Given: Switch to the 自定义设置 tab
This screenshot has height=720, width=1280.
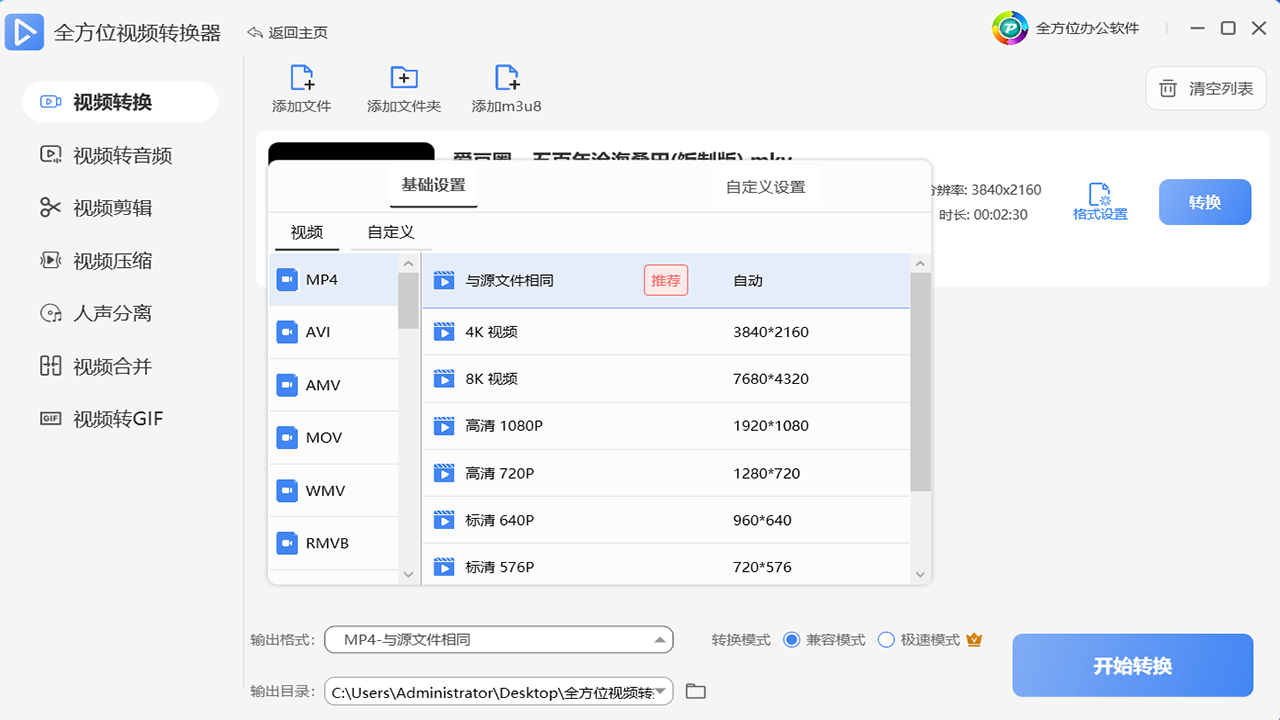Looking at the screenshot, I should pos(765,186).
